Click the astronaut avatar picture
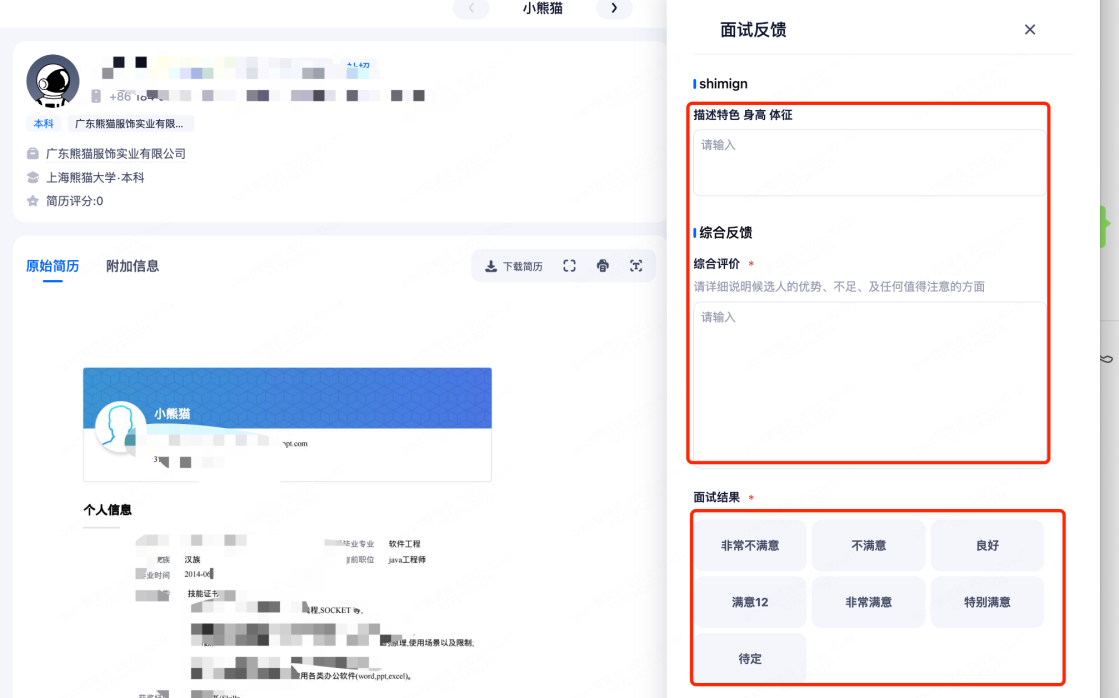Image resolution: width=1119 pixels, height=698 pixels. click(53, 81)
